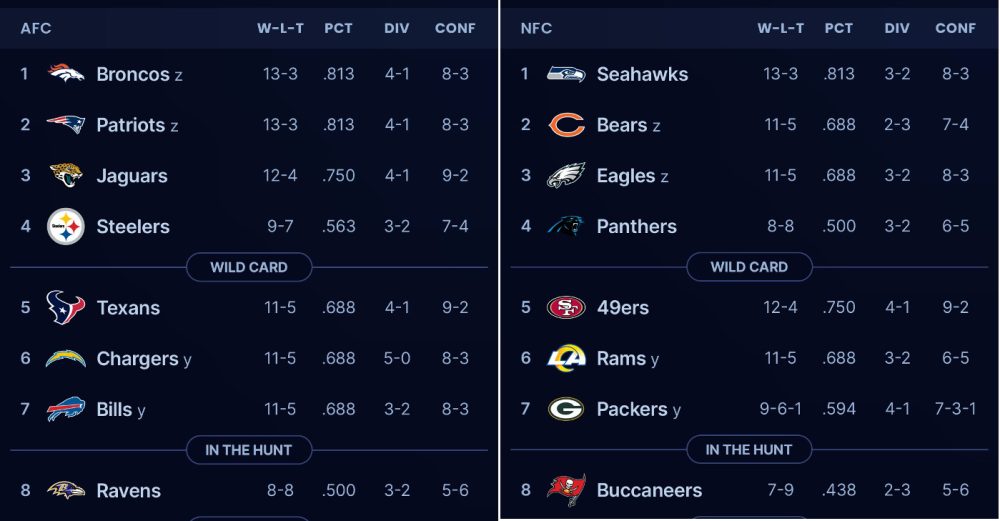The width and height of the screenshot is (1000, 521).
Task: Click the NFC In The Hunt label
Action: [749, 450]
